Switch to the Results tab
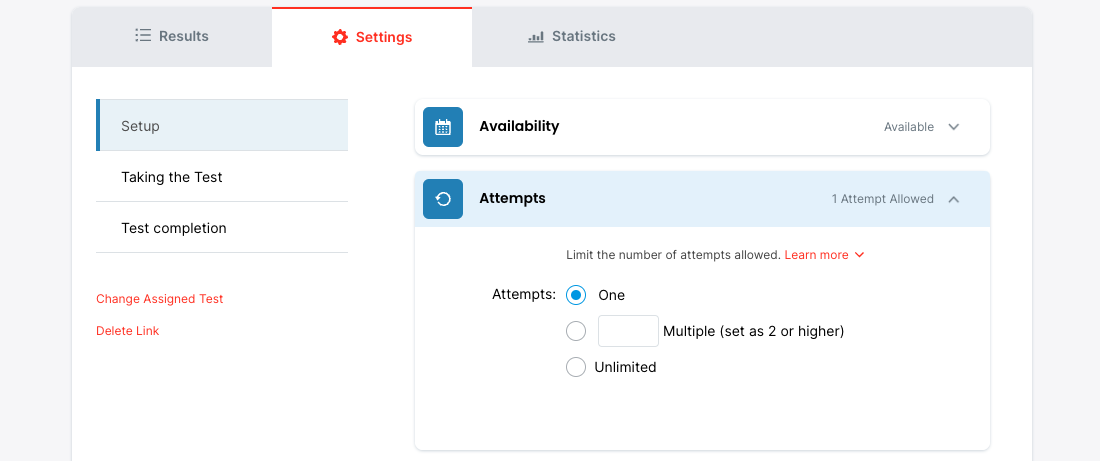Screen dimensions: 1100x461 [172, 36]
